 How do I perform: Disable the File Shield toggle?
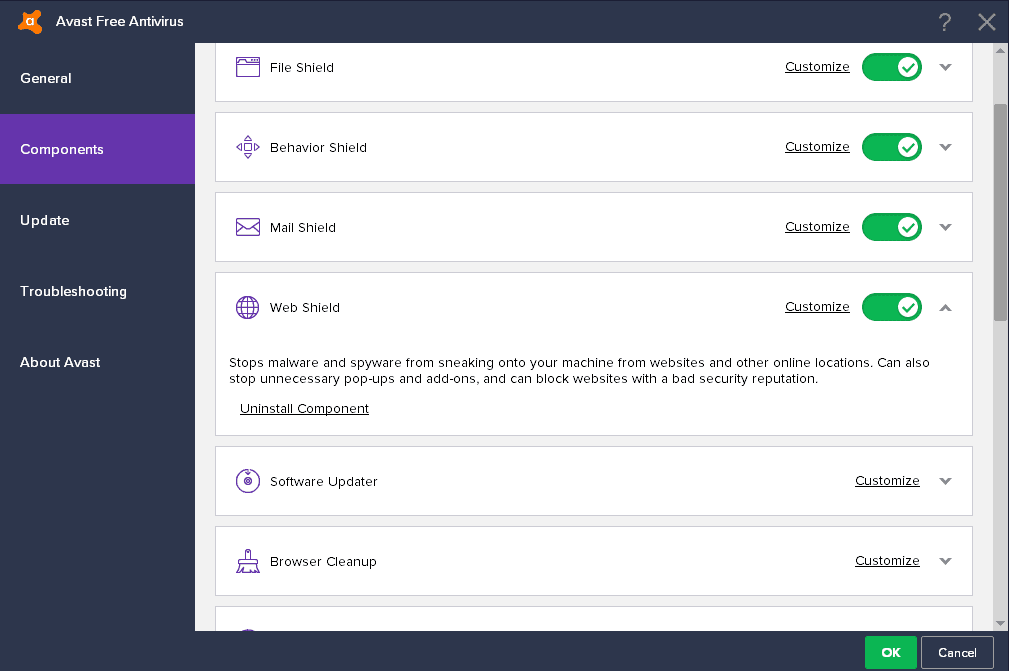tap(891, 66)
